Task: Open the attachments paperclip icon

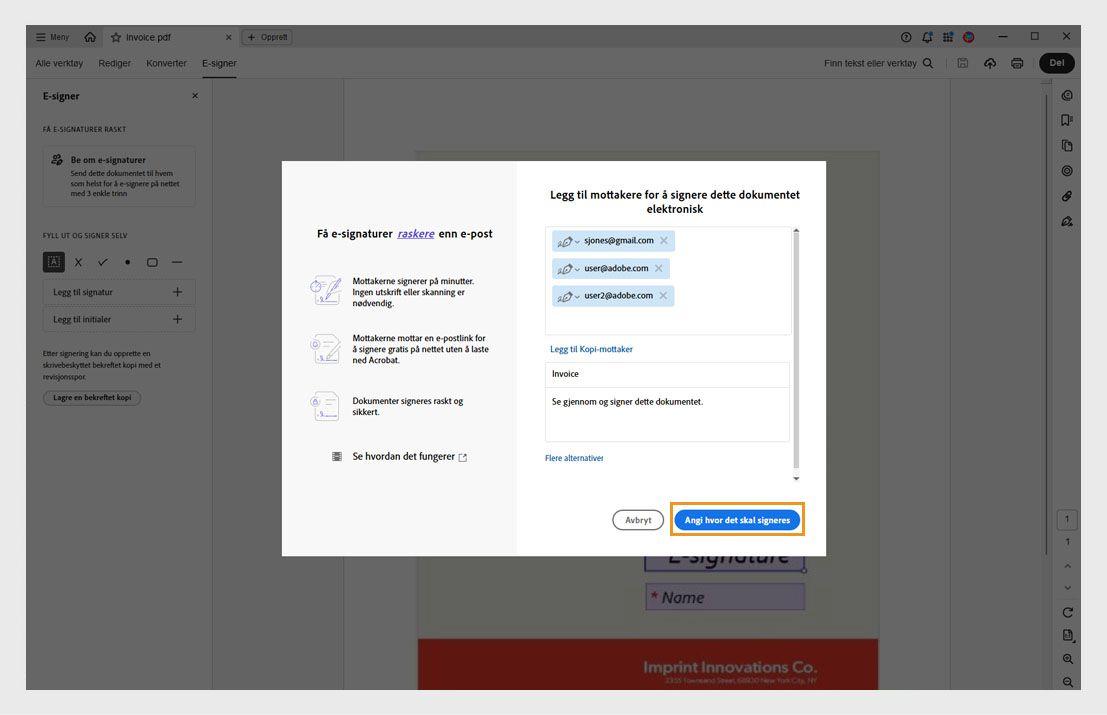Action: click(1067, 196)
